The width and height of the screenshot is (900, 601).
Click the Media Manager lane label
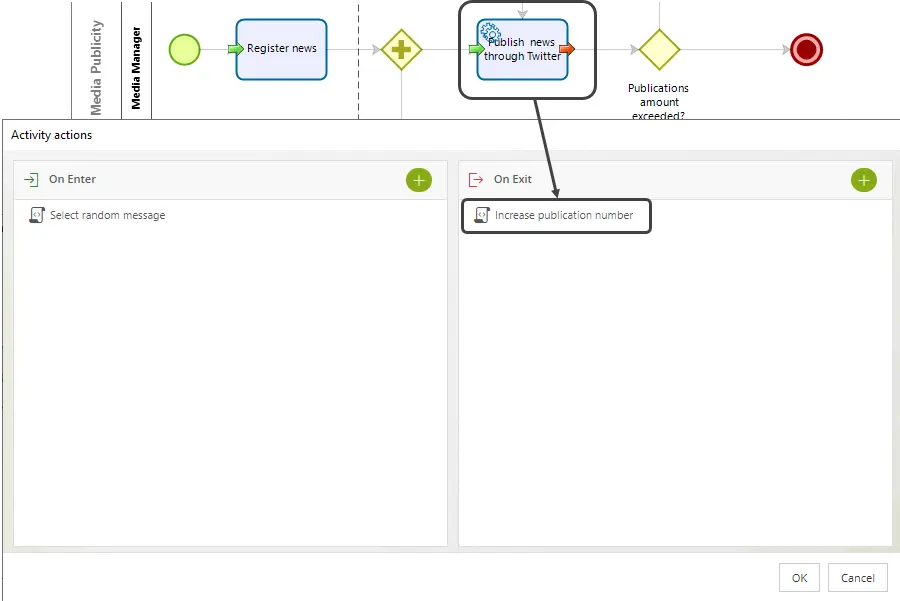point(136,68)
